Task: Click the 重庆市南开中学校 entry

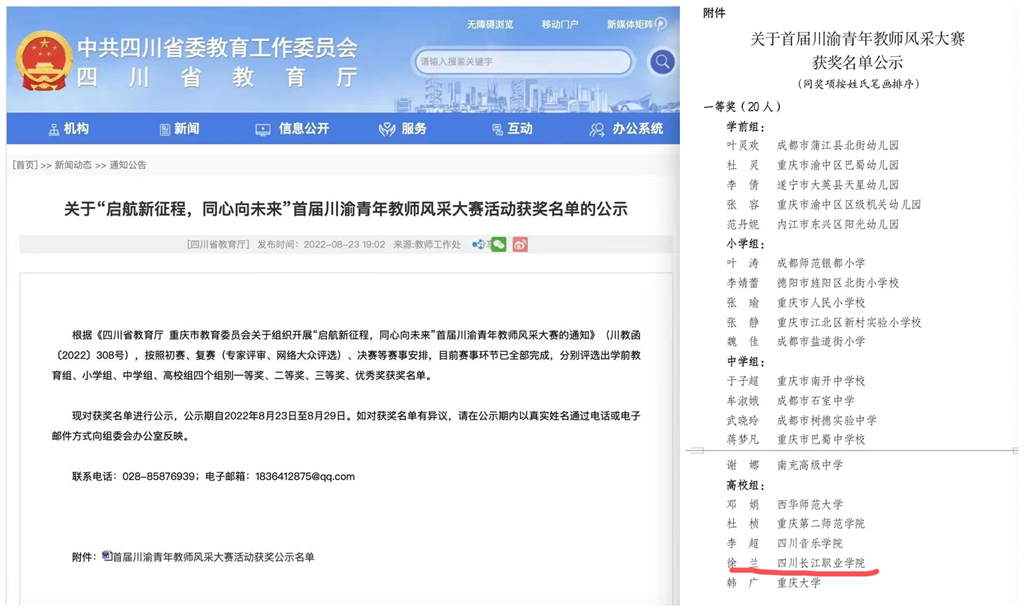Action: coord(821,381)
